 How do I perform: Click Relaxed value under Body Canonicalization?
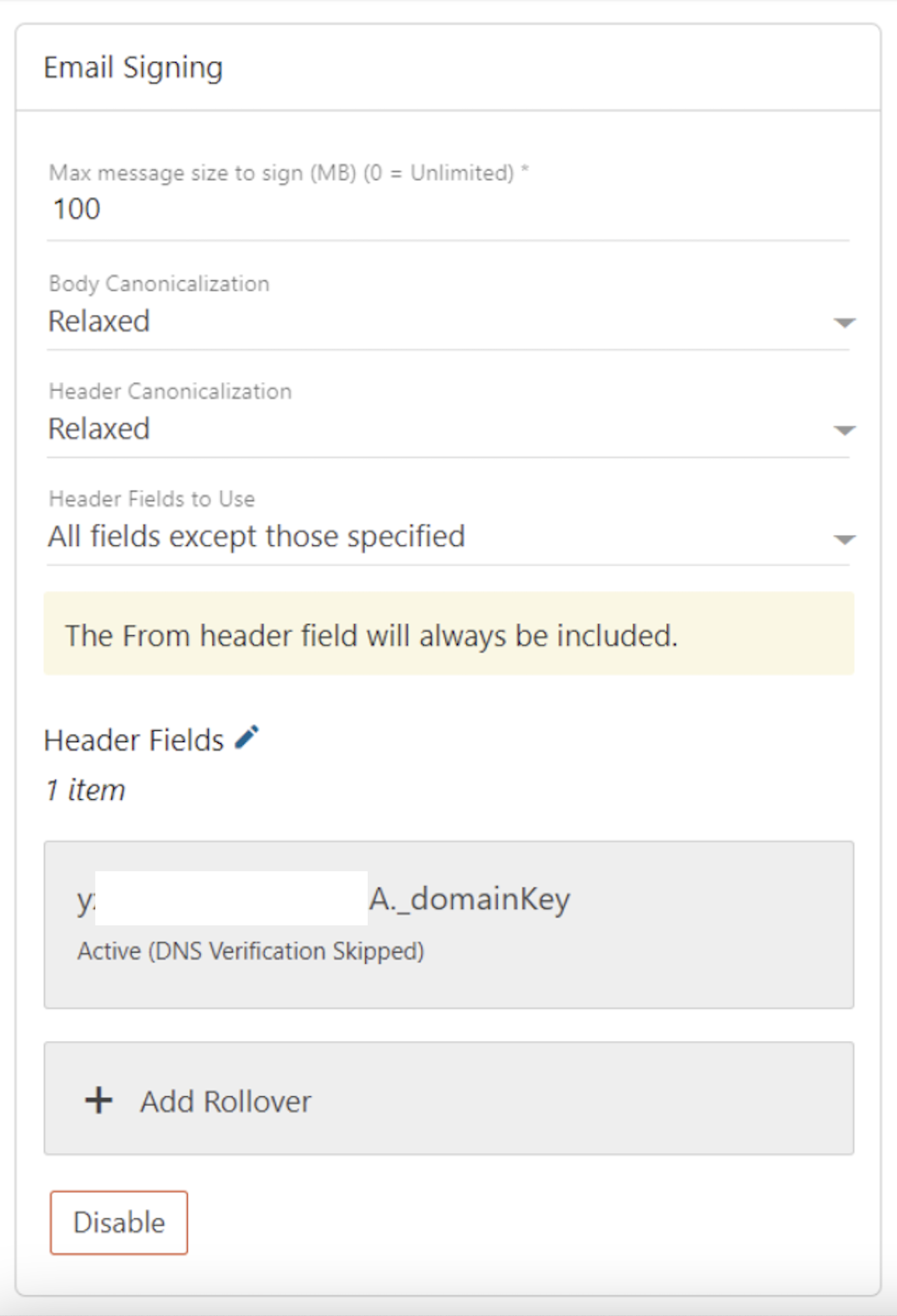(x=99, y=322)
